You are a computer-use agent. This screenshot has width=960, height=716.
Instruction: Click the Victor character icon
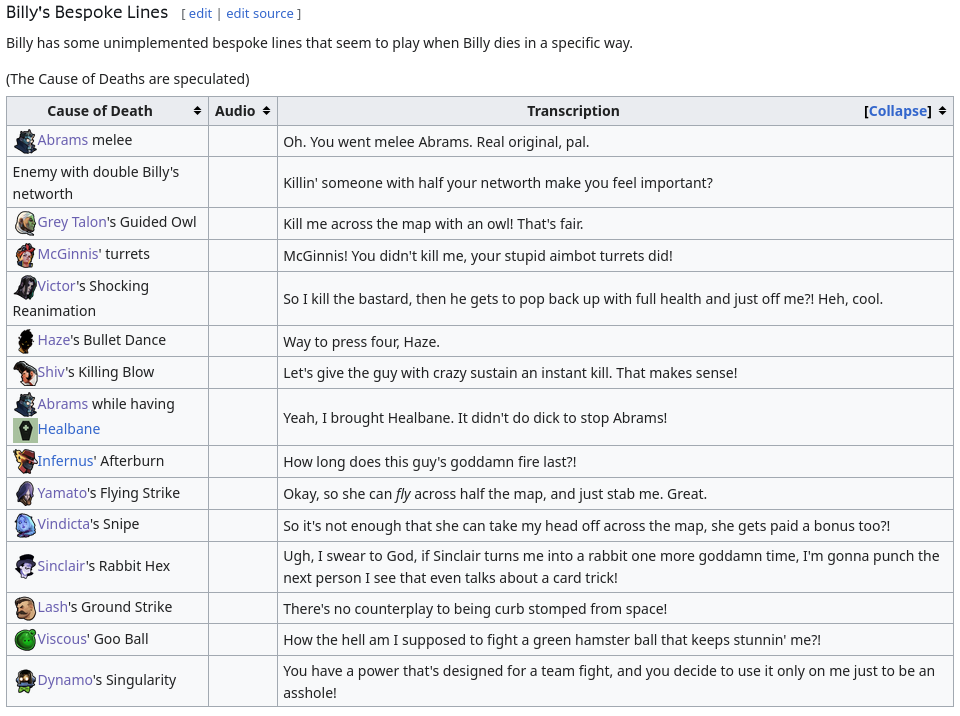(25, 287)
